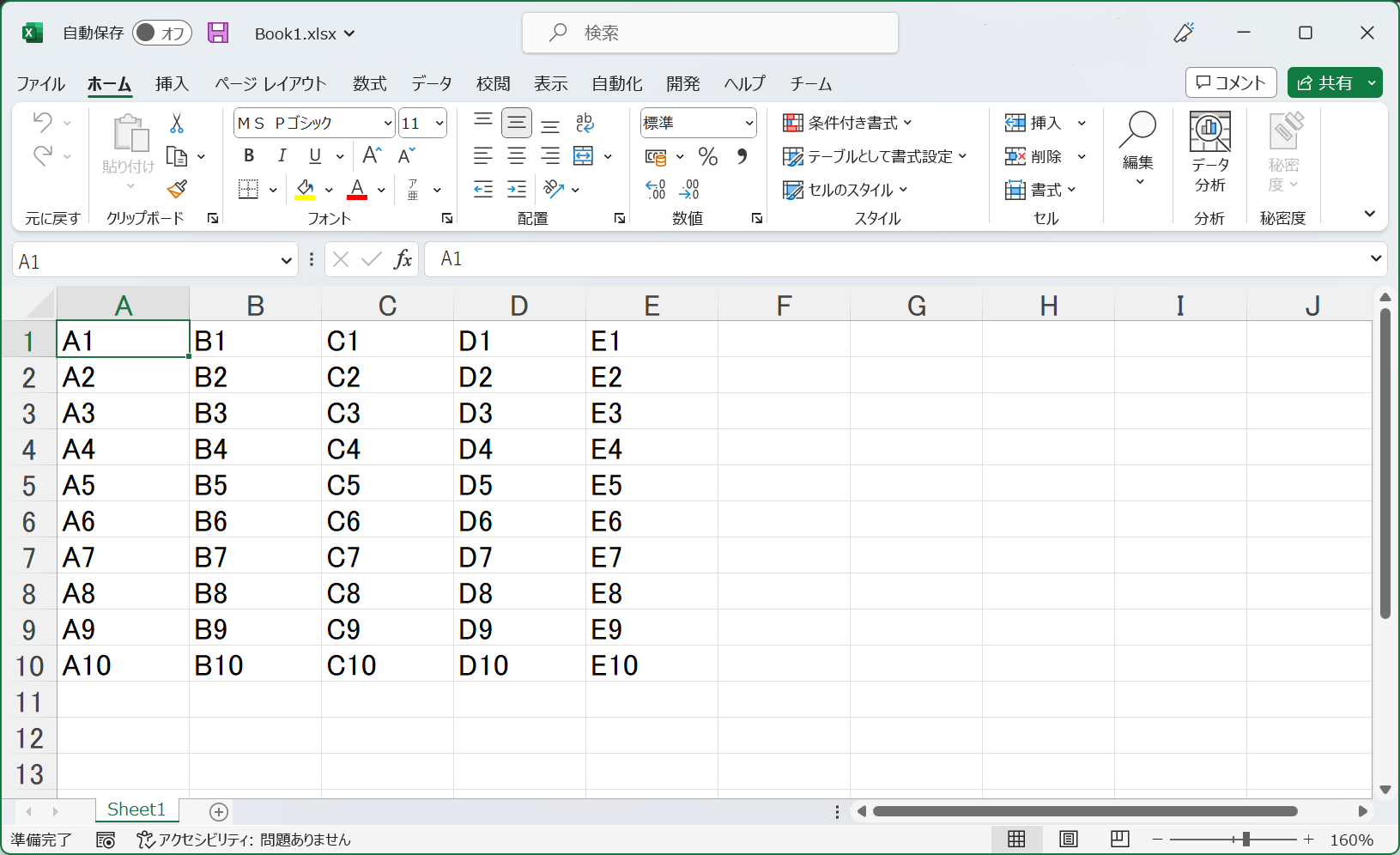Click the cell borders icon

point(248,189)
